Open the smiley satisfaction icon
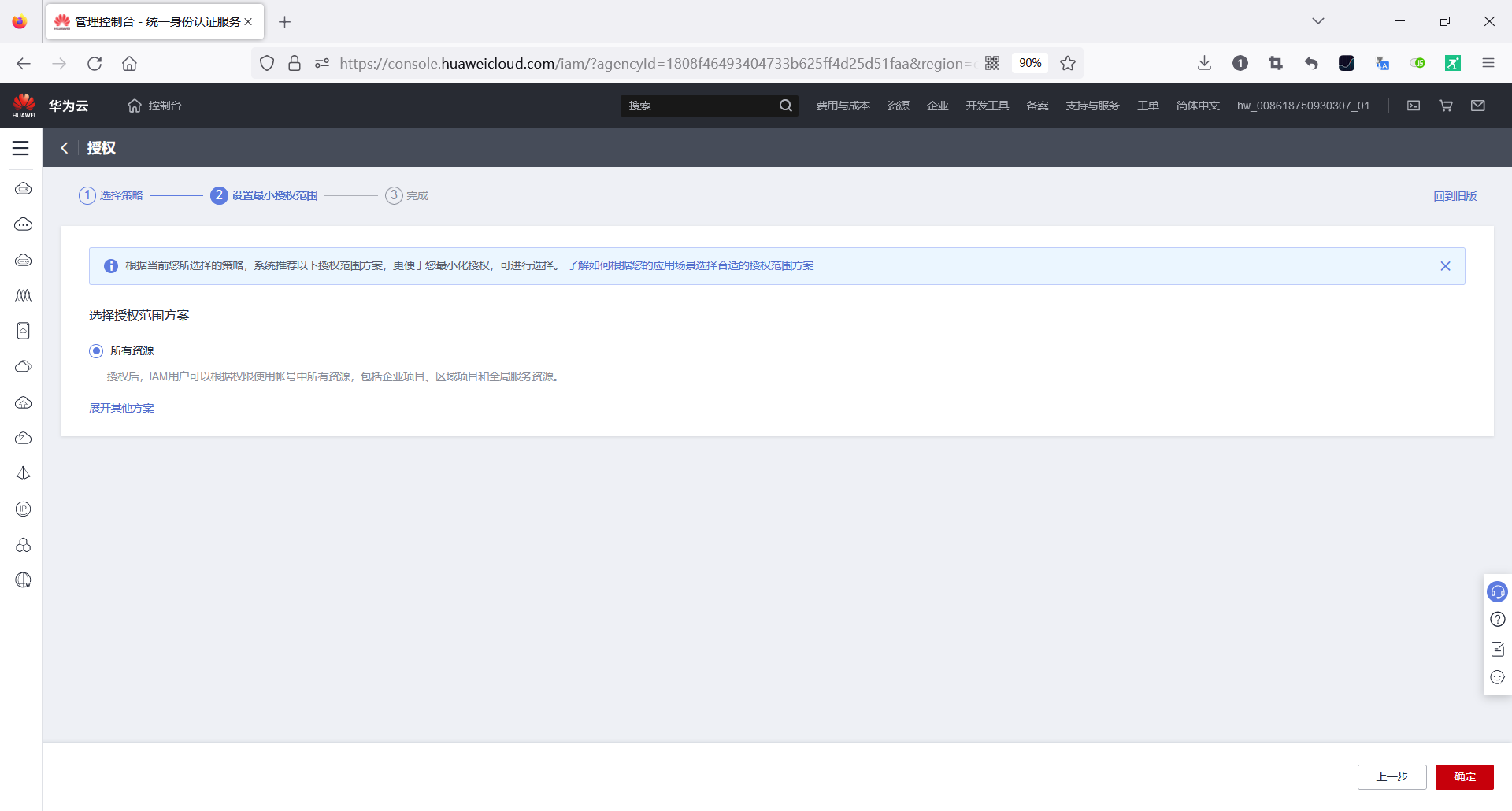Image resolution: width=1512 pixels, height=811 pixels. click(x=1497, y=677)
